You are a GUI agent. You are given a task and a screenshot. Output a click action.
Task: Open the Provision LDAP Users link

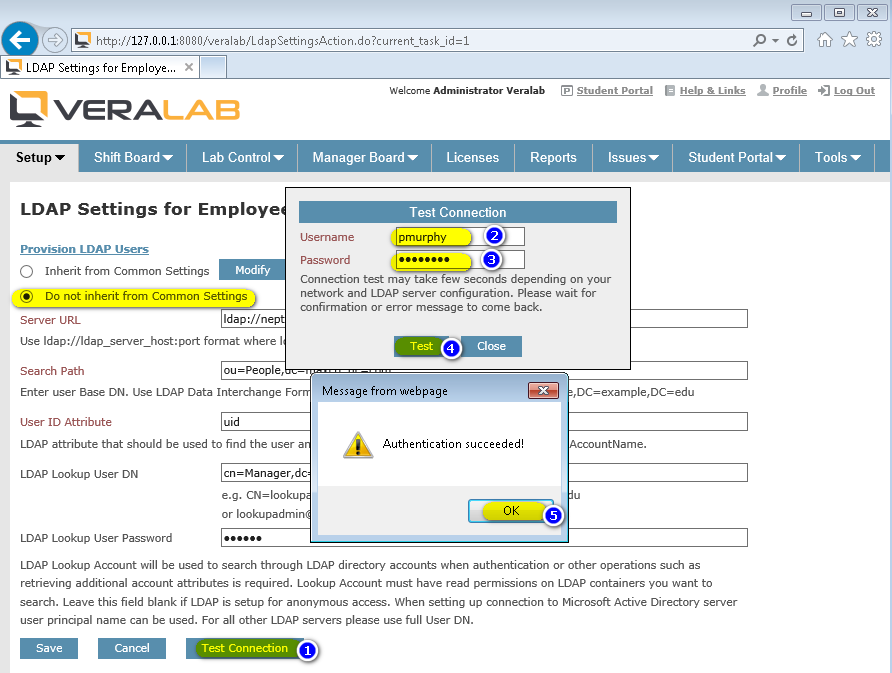(84, 249)
